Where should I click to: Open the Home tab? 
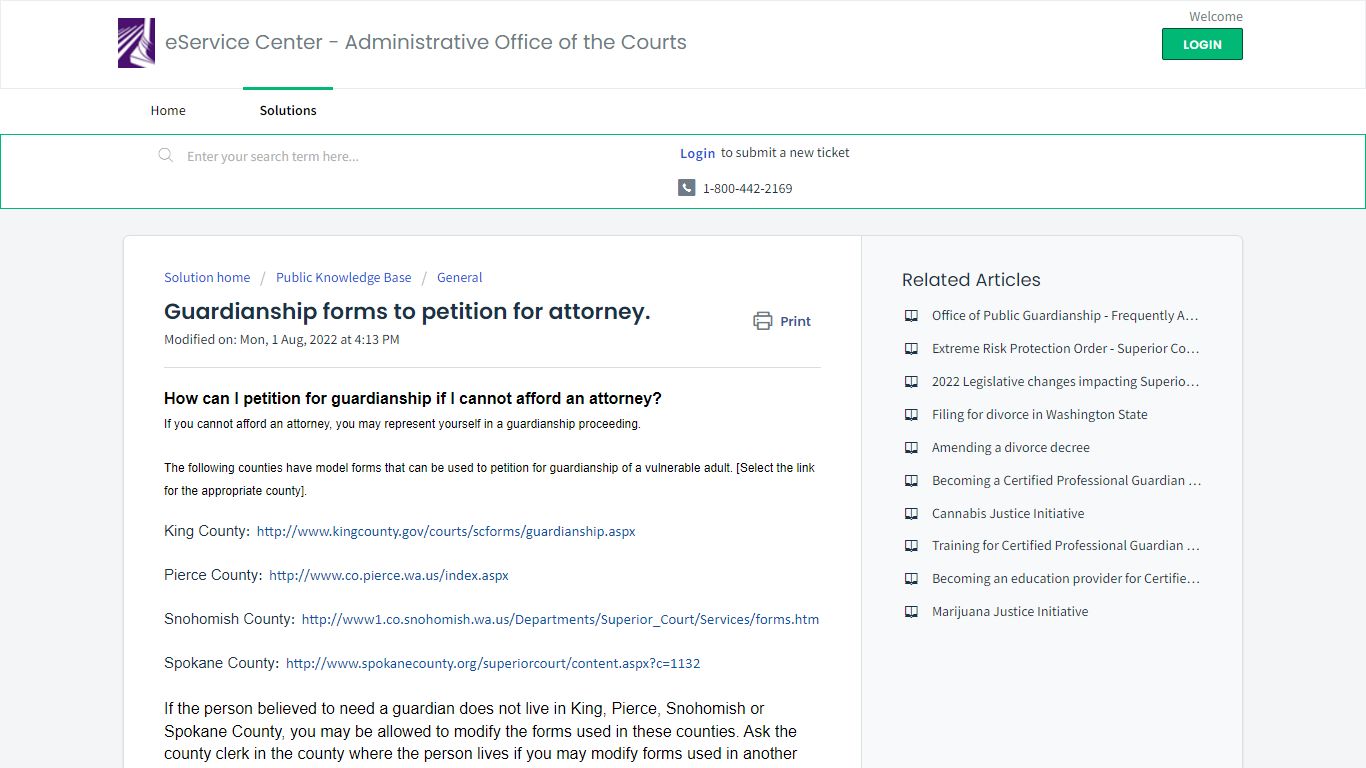[x=168, y=110]
